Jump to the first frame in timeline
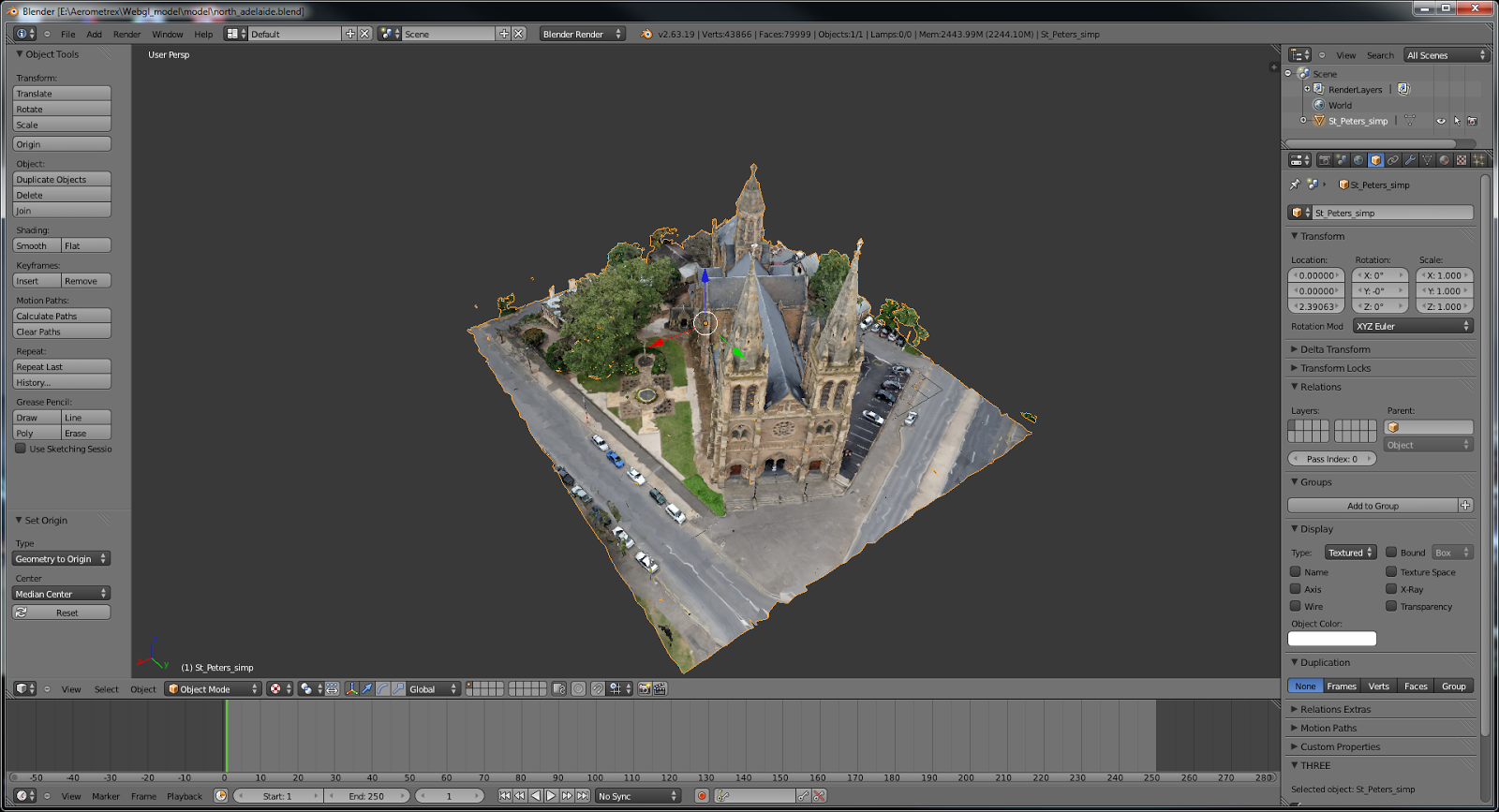The height and width of the screenshot is (812, 1499). pos(505,796)
